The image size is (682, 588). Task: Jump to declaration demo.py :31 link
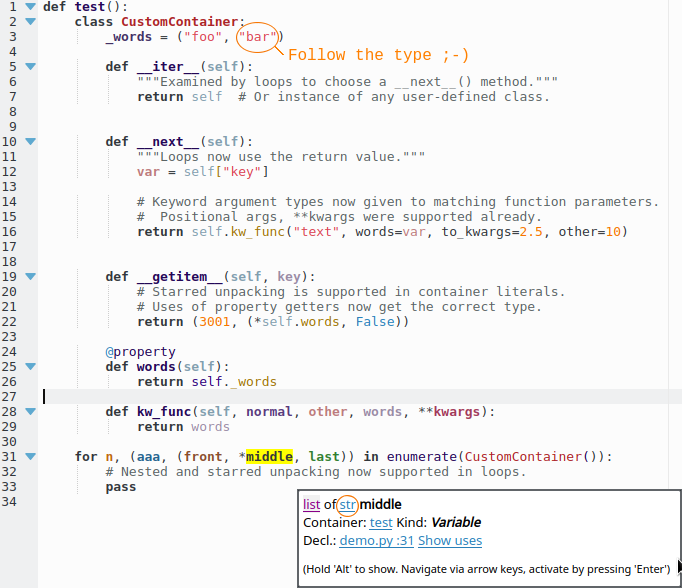click(x=376, y=541)
